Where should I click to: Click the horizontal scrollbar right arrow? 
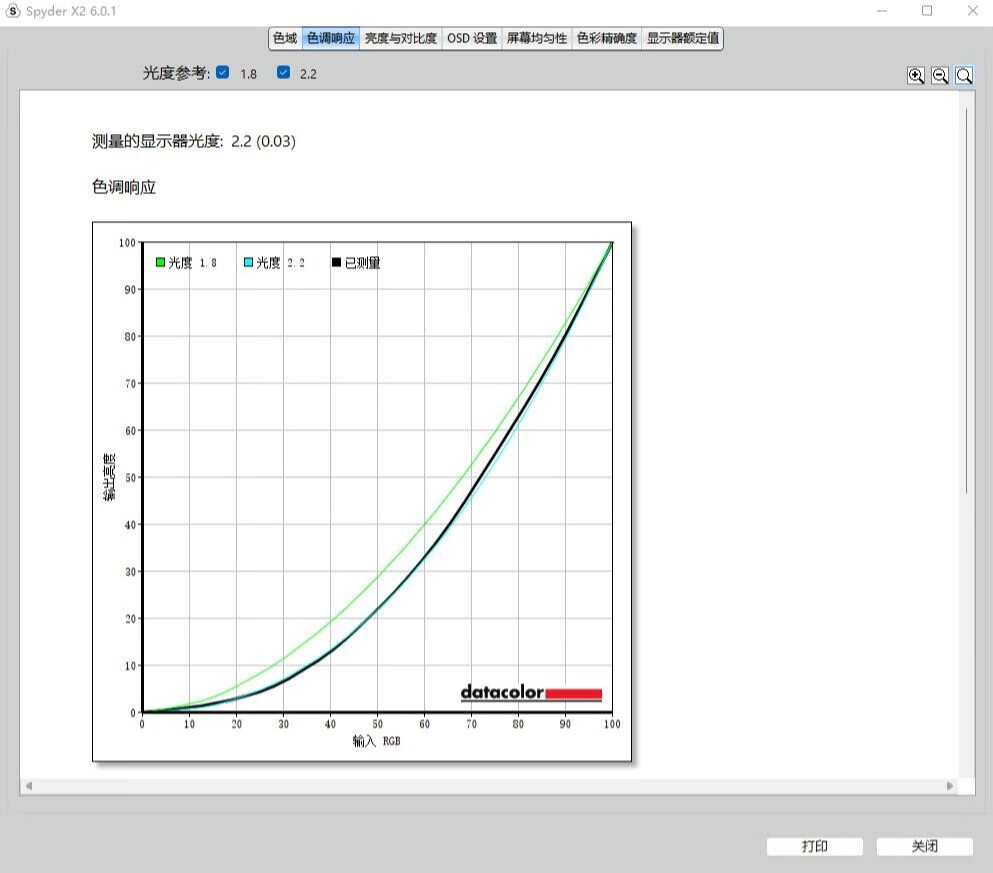(951, 786)
